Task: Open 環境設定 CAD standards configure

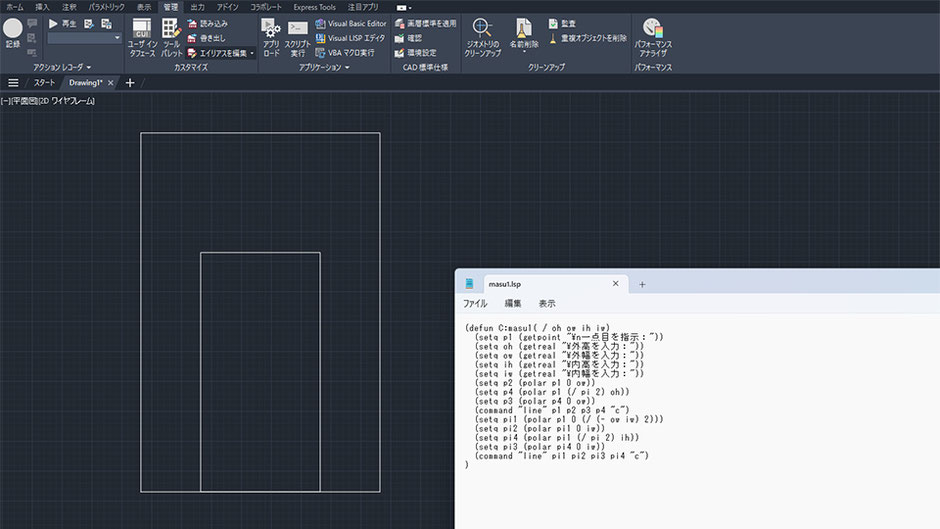Action: (415, 53)
